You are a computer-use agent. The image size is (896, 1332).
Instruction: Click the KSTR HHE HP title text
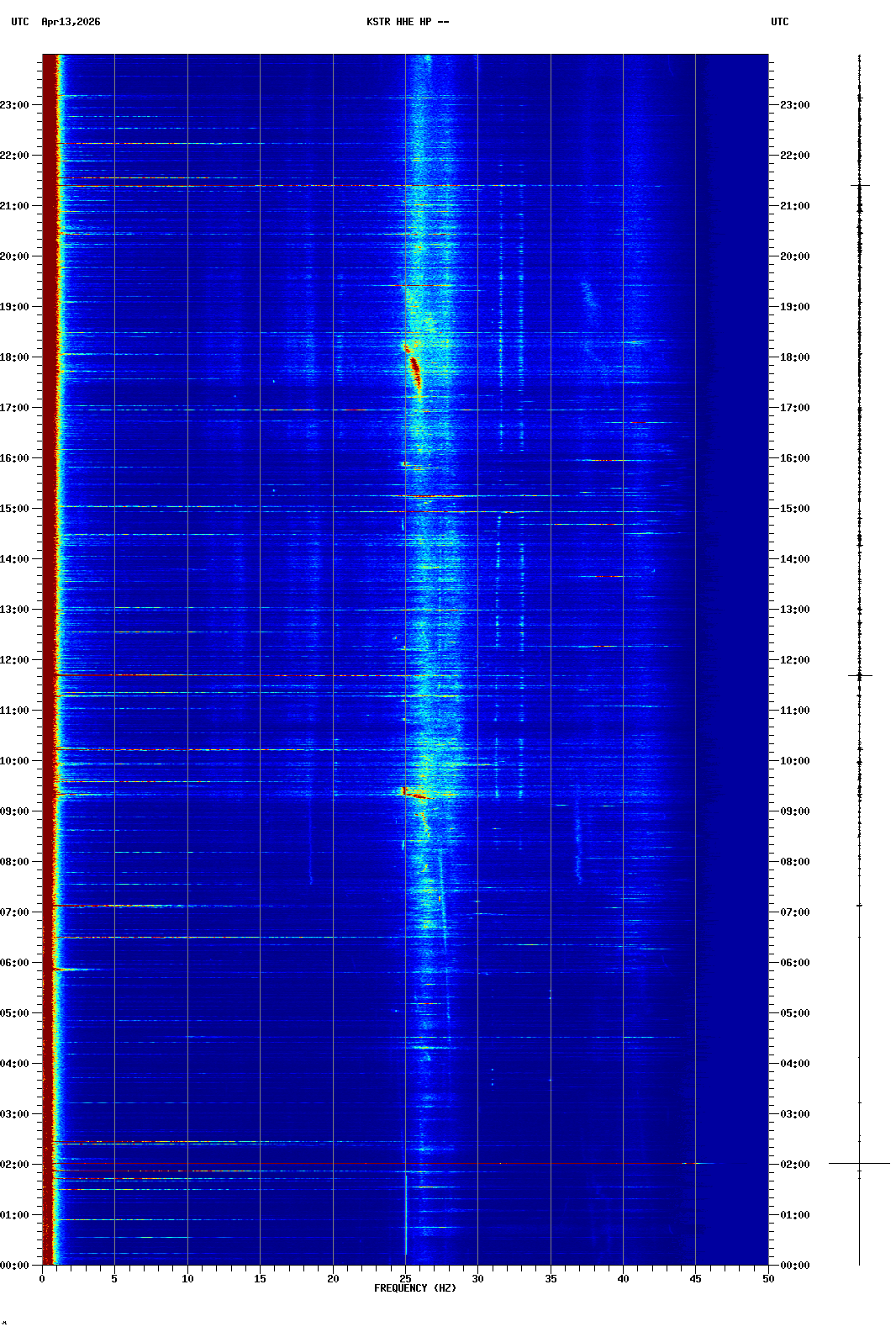(407, 22)
